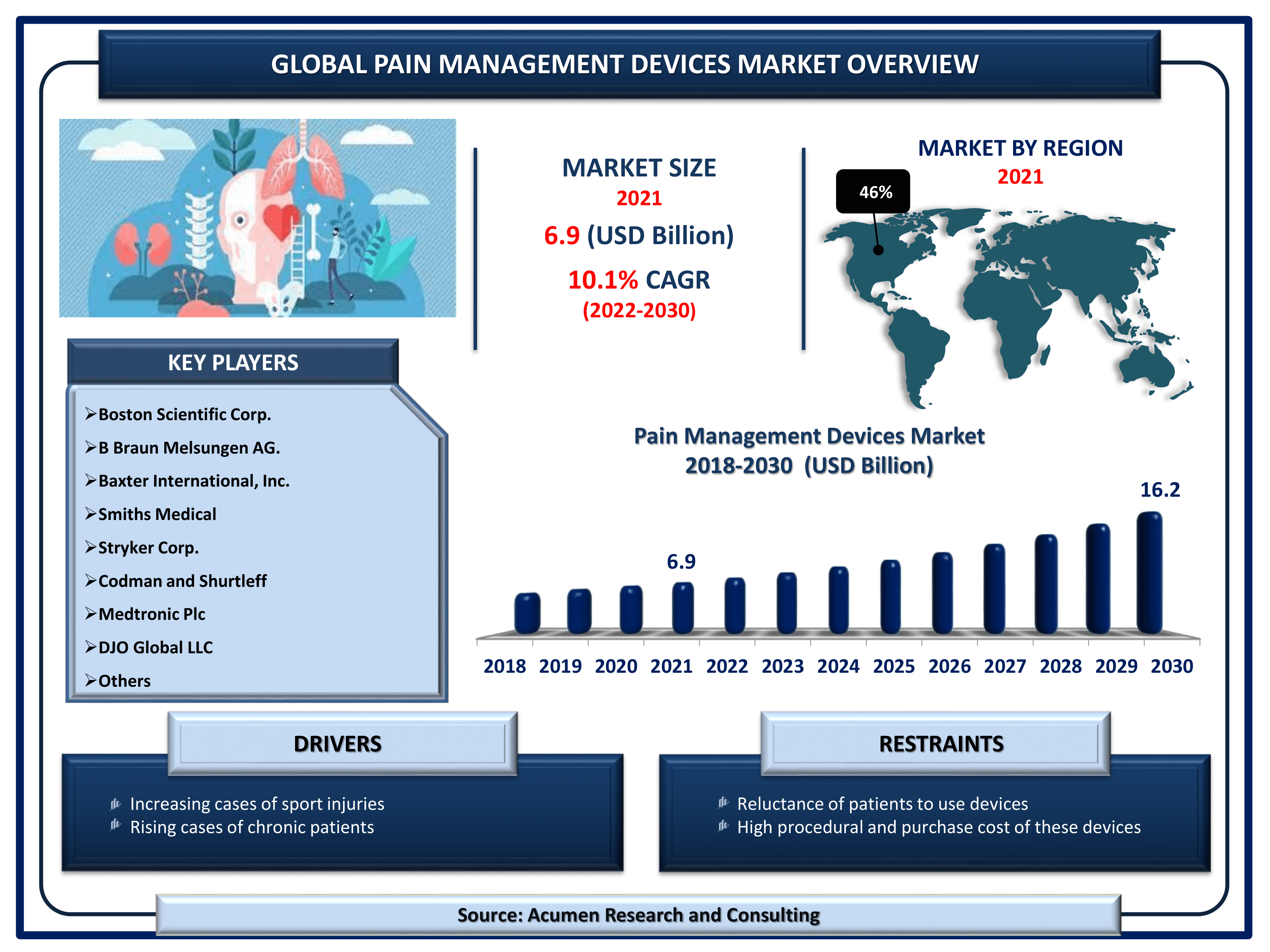Click the bullet icon beside Increasing cases of sport injuries
This screenshot has height=952, width=1270.
(116, 804)
